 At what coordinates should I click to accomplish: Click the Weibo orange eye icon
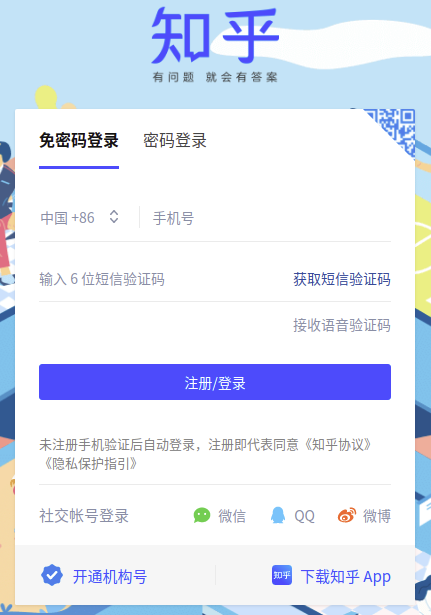point(347,515)
